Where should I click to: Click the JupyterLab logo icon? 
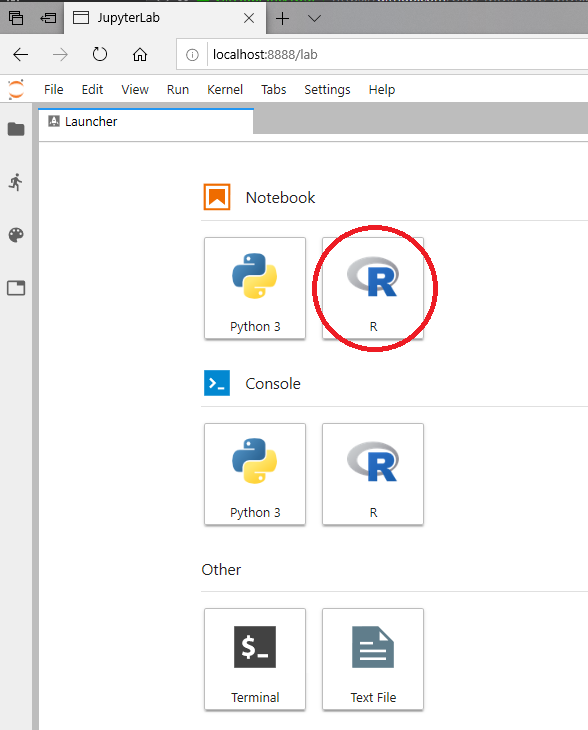coord(16,89)
